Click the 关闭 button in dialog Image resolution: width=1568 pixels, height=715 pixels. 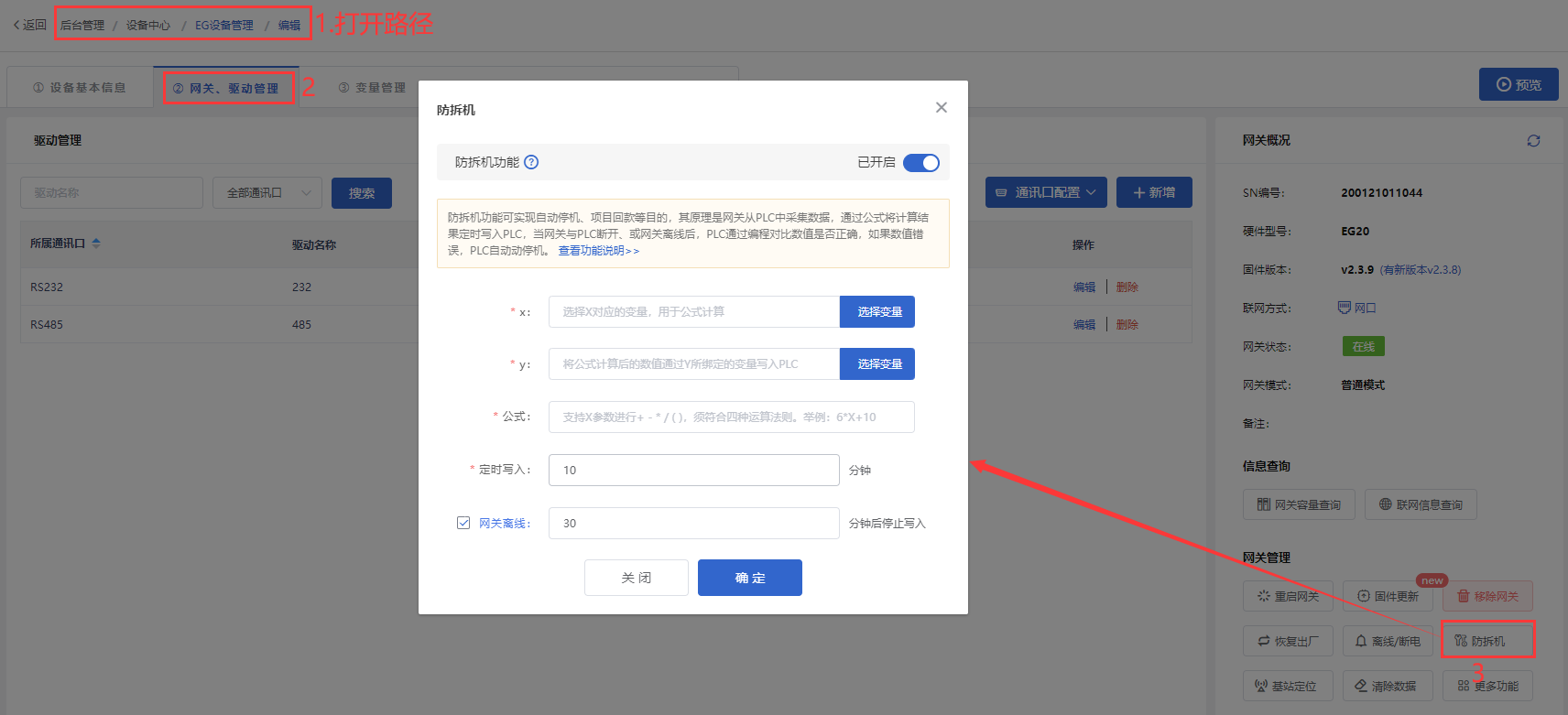coord(637,578)
